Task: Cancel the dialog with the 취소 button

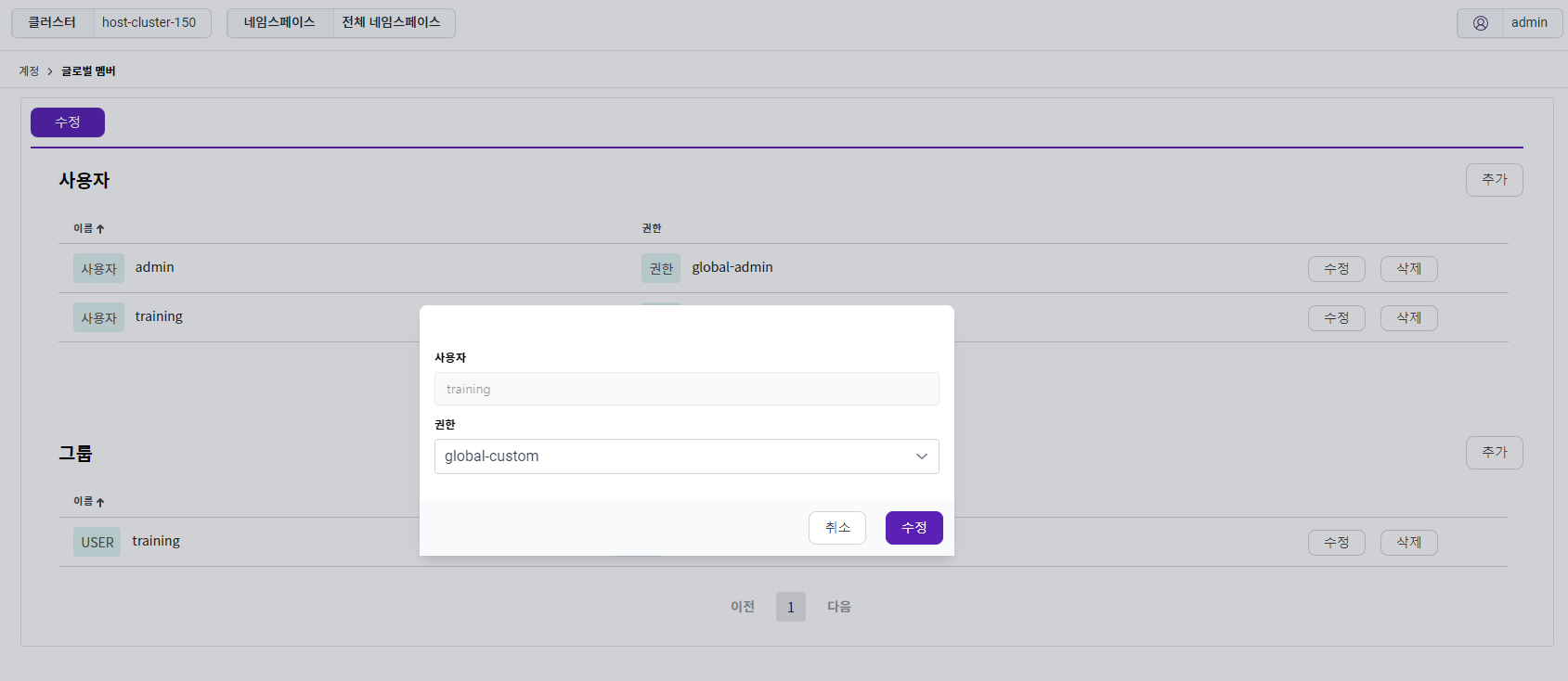Action: tap(837, 528)
